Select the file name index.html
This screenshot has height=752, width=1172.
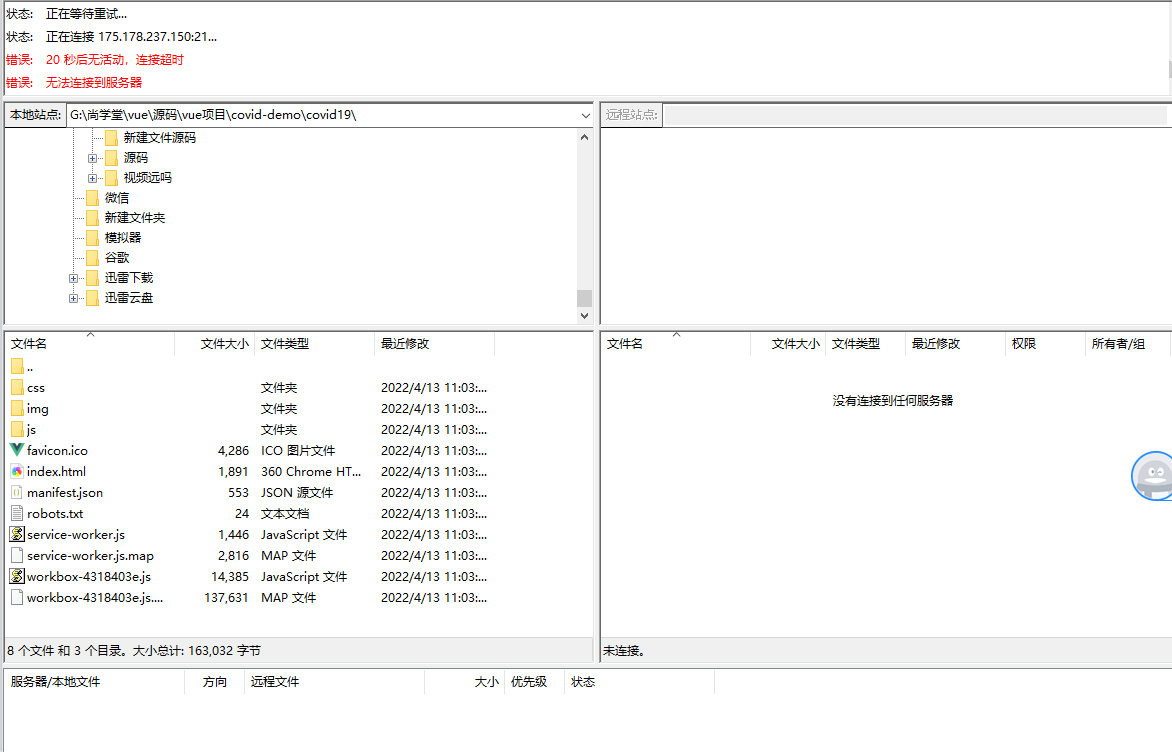pyautogui.click(x=56, y=472)
